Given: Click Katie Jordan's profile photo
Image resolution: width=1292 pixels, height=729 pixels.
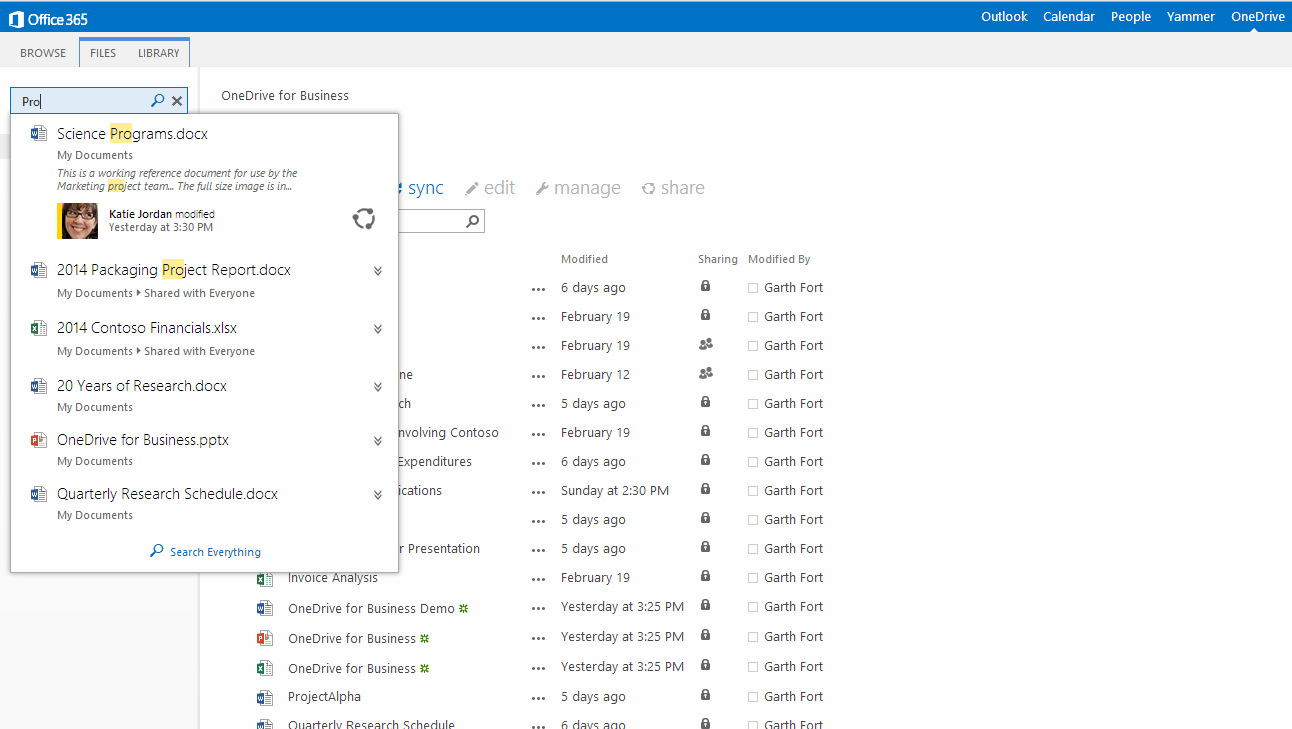Looking at the screenshot, I should 78,221.
